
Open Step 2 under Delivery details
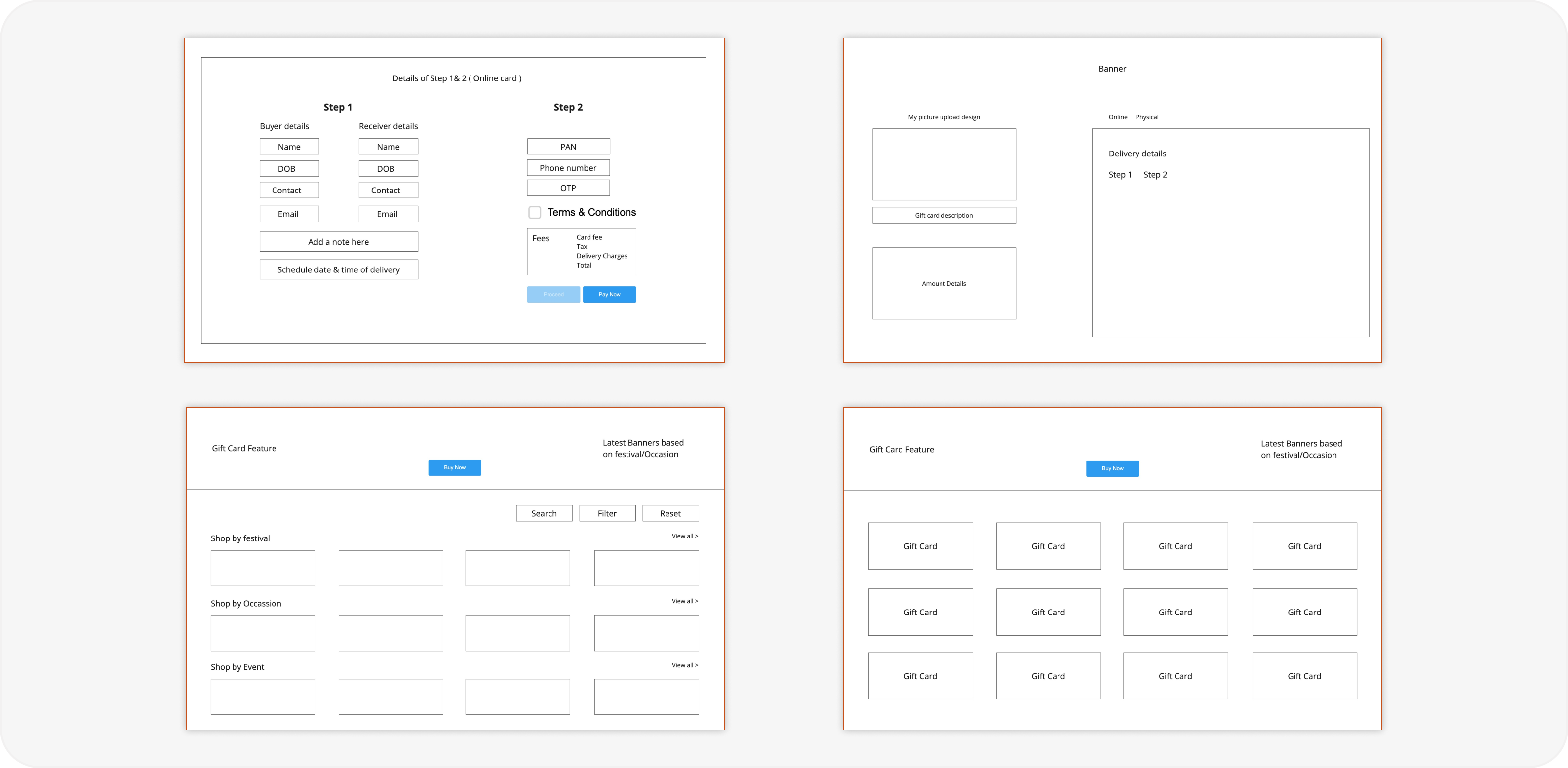(x=1155, y=175)
